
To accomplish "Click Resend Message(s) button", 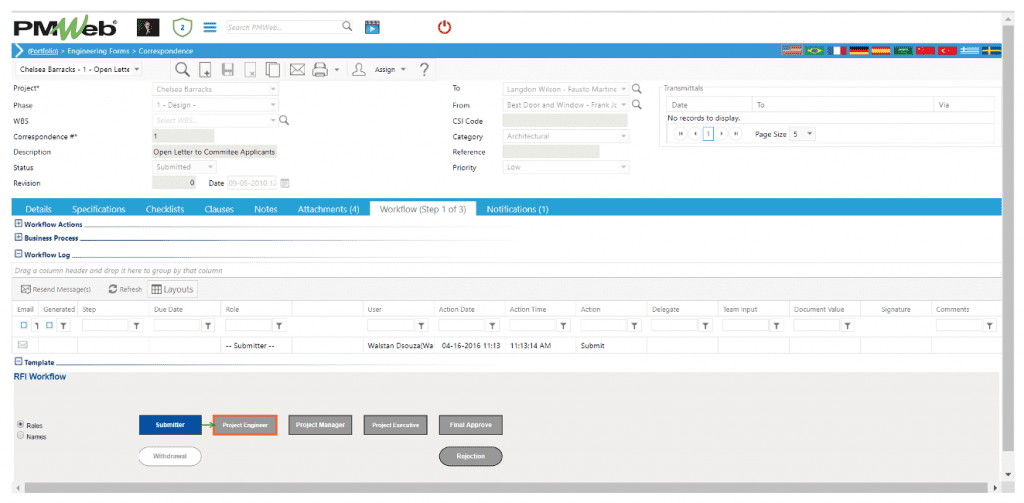I will [x=56, y=289].
